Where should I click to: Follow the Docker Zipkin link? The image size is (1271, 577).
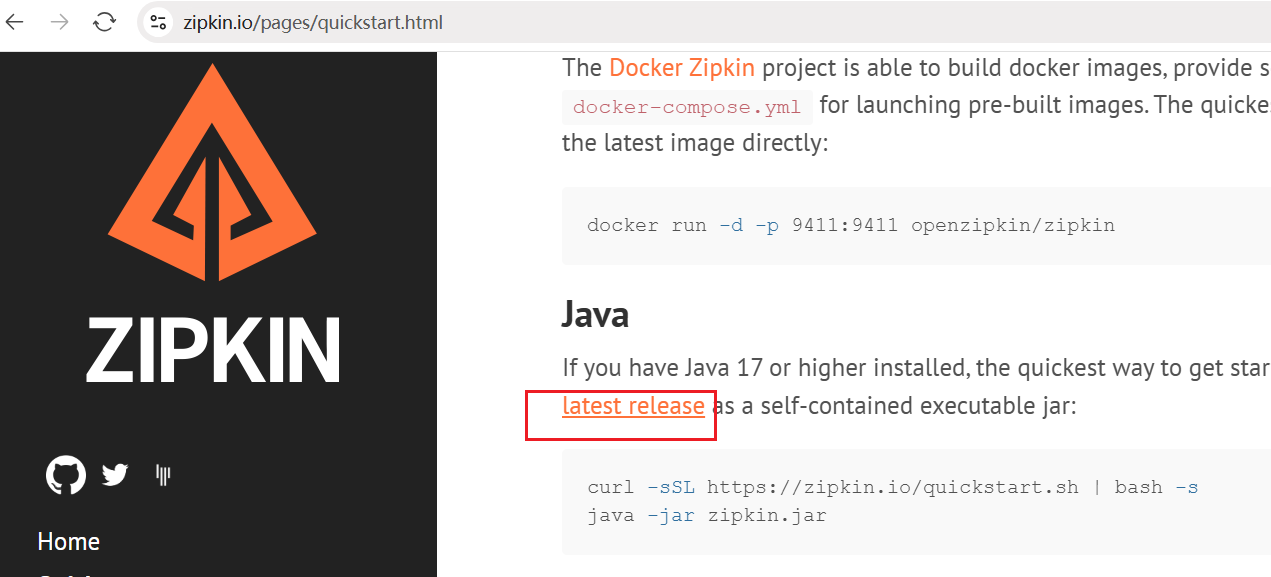(x=682, y=67)
